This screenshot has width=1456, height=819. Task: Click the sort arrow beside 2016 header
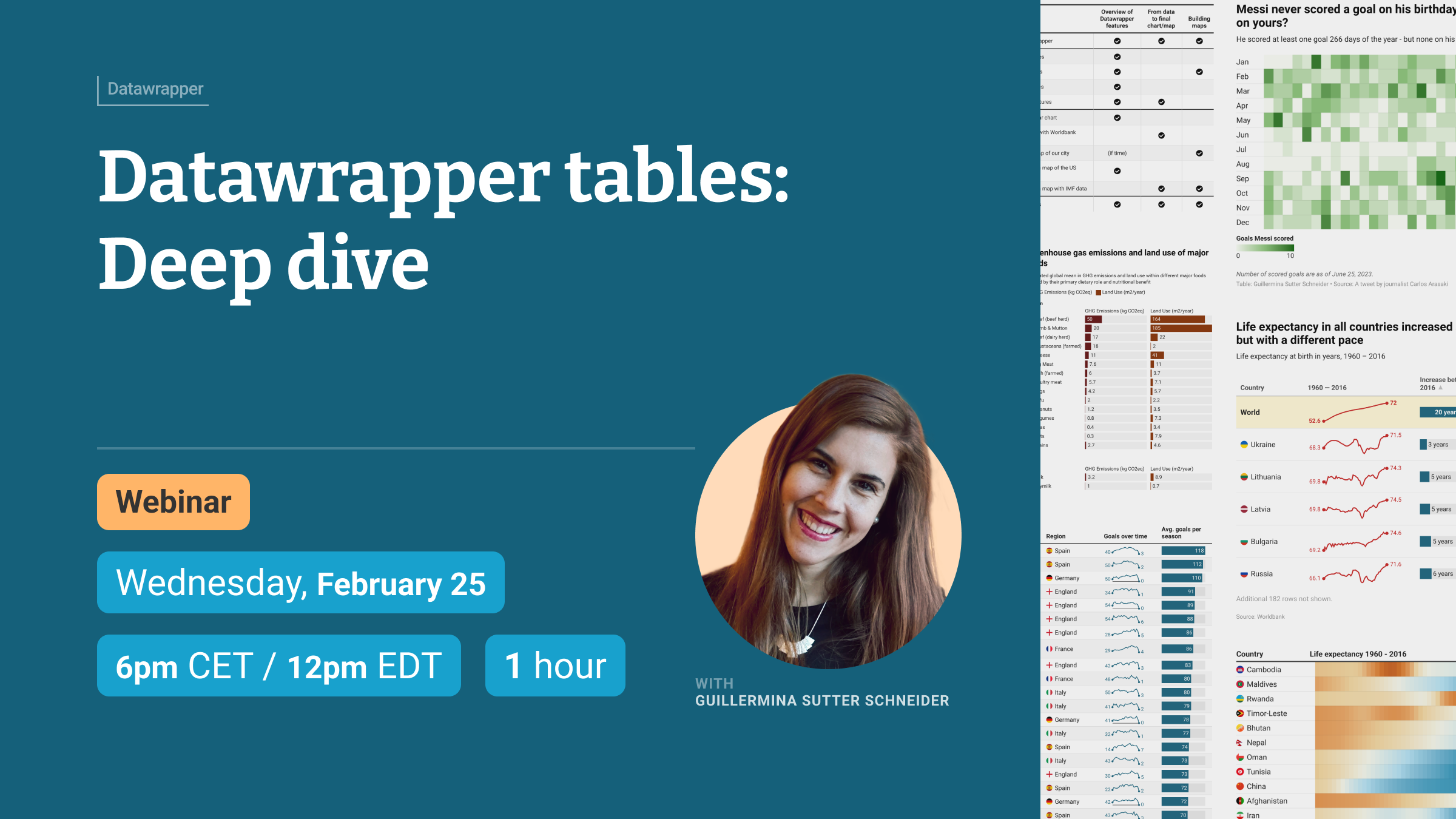[1441, 388]
